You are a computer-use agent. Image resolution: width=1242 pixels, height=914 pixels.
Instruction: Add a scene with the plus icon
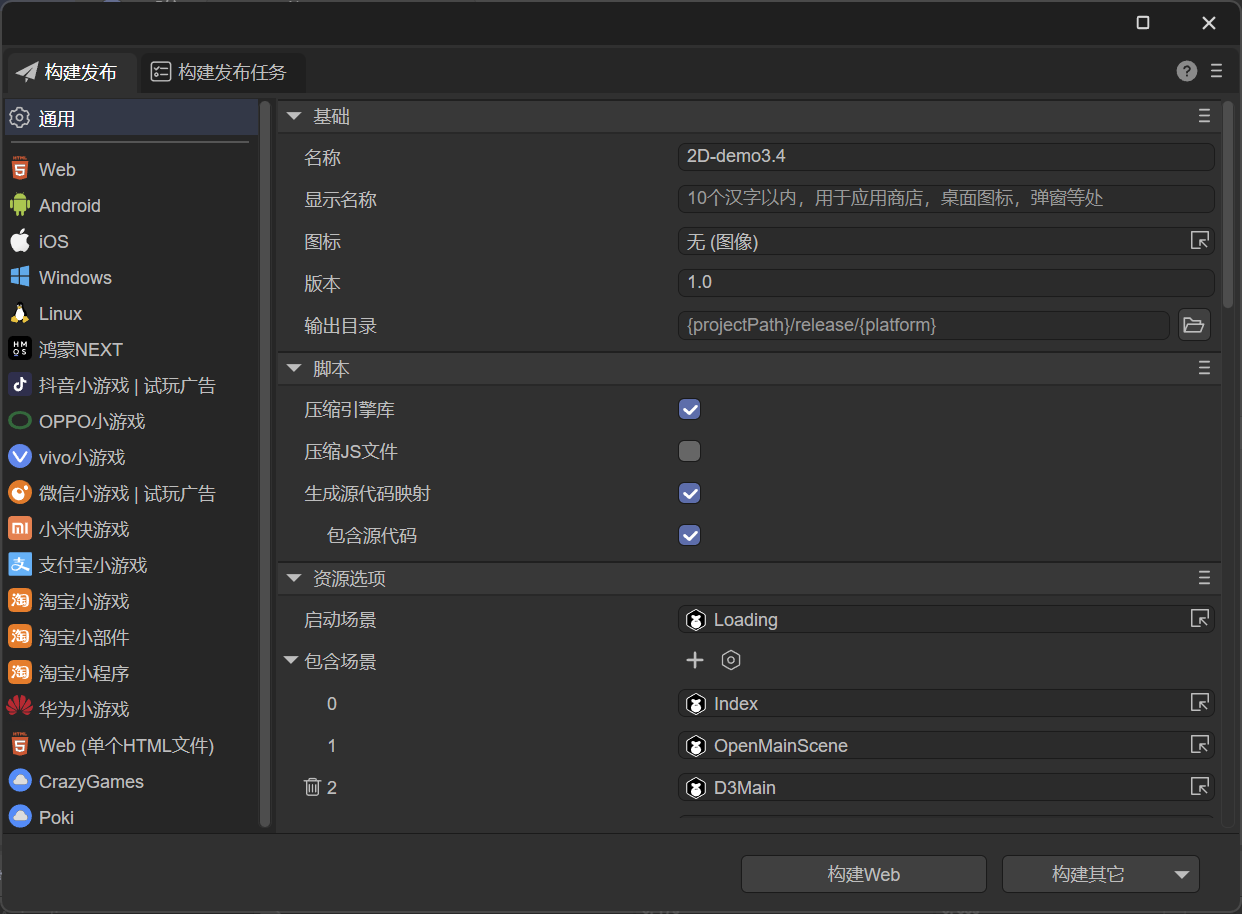695,660
